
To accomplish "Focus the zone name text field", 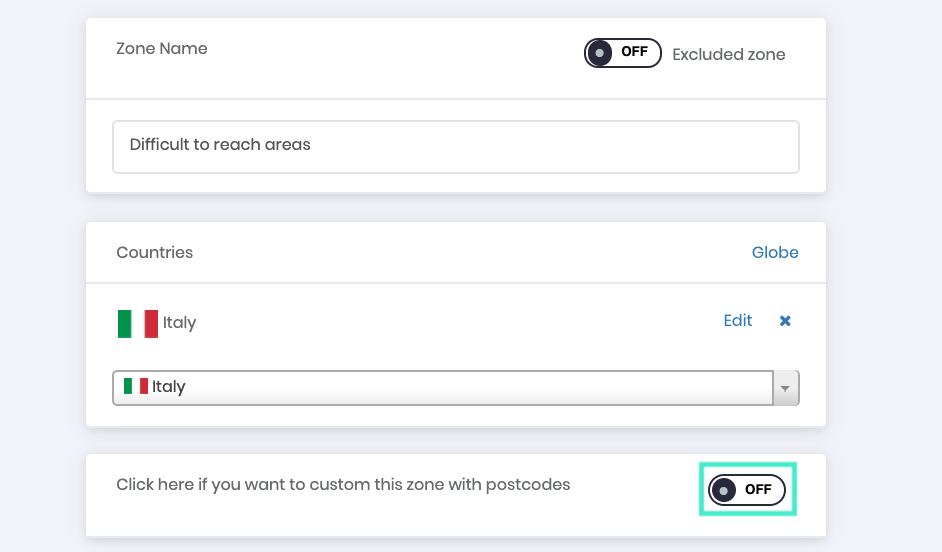I will point(455,147).
